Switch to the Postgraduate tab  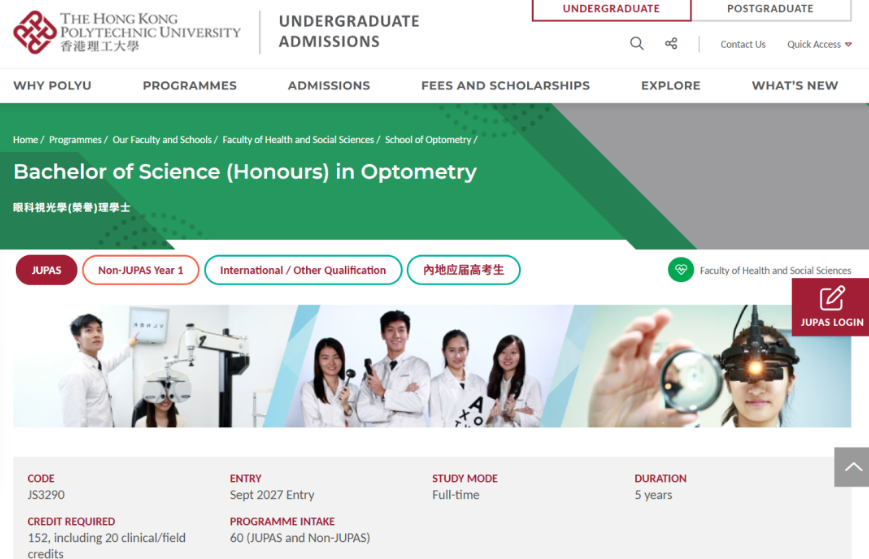(771, 9)
